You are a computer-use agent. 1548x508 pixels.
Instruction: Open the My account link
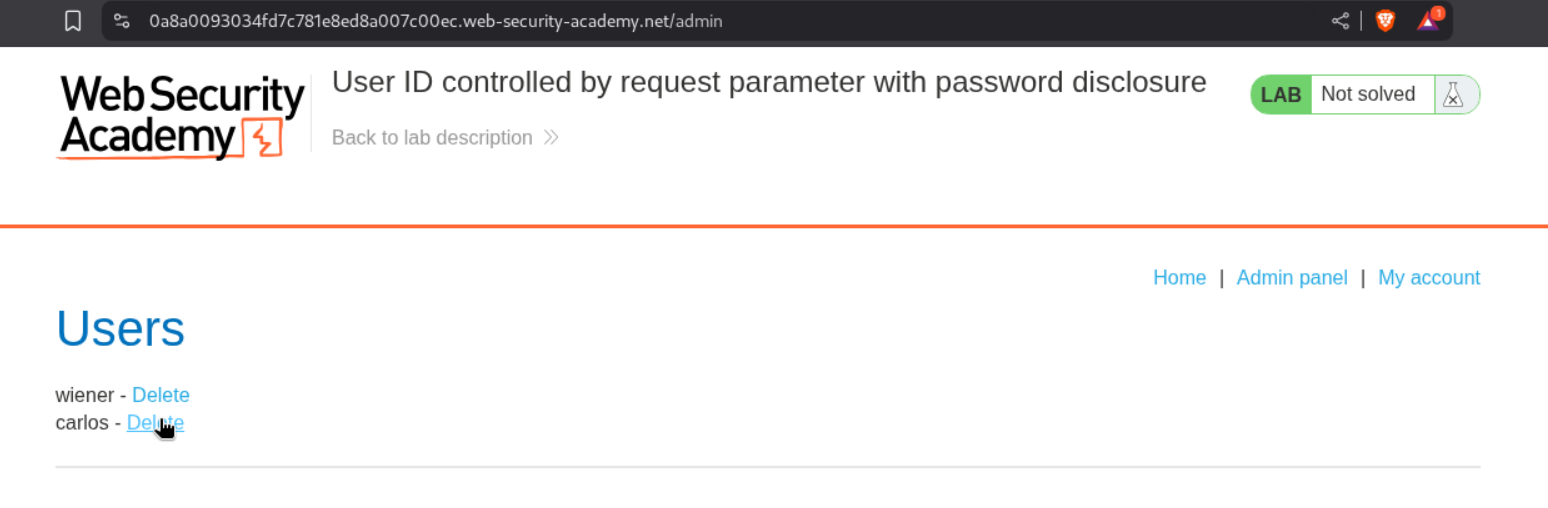point(1428,278)
